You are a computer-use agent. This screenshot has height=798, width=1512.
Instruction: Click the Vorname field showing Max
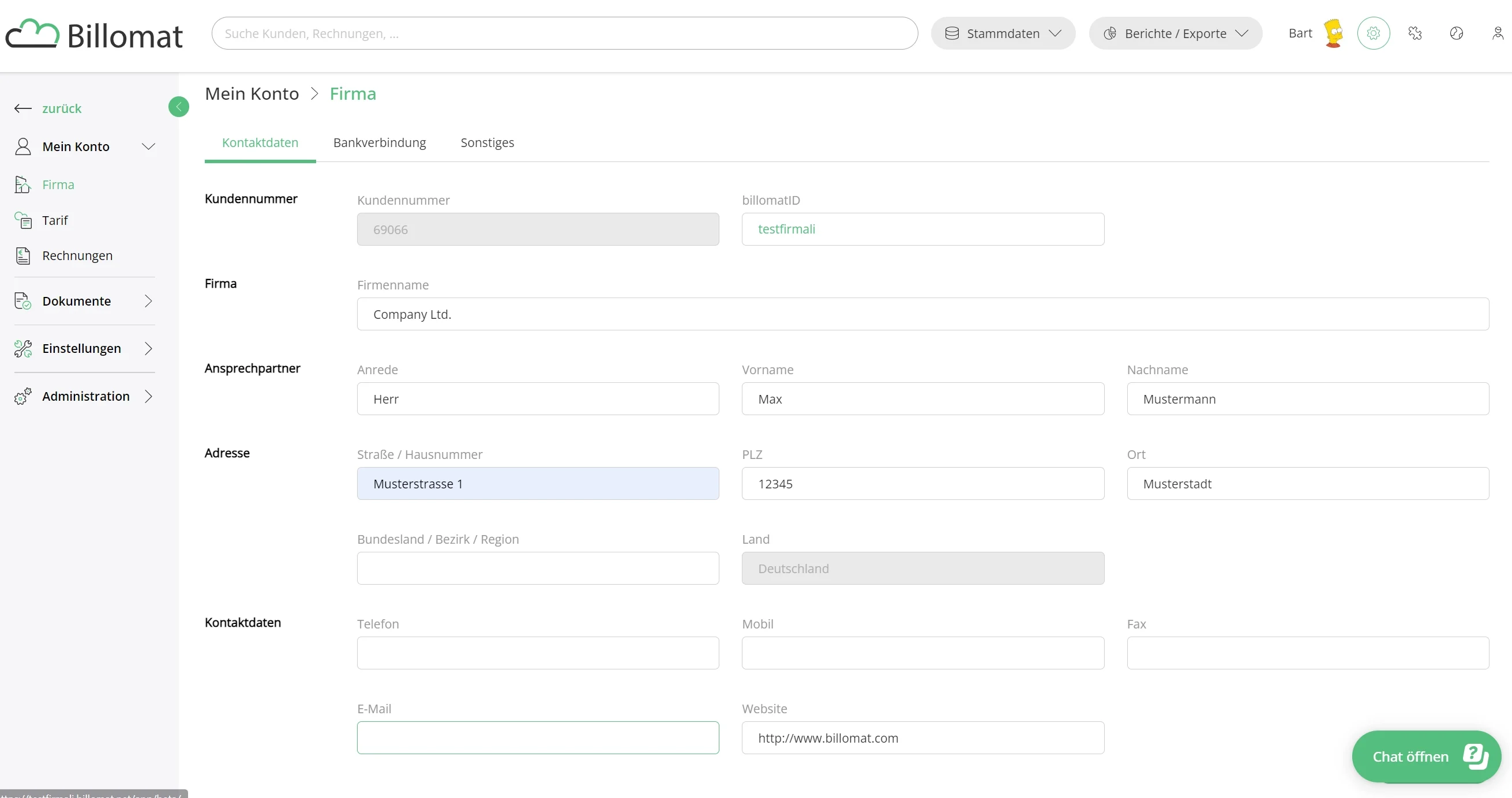922,399
